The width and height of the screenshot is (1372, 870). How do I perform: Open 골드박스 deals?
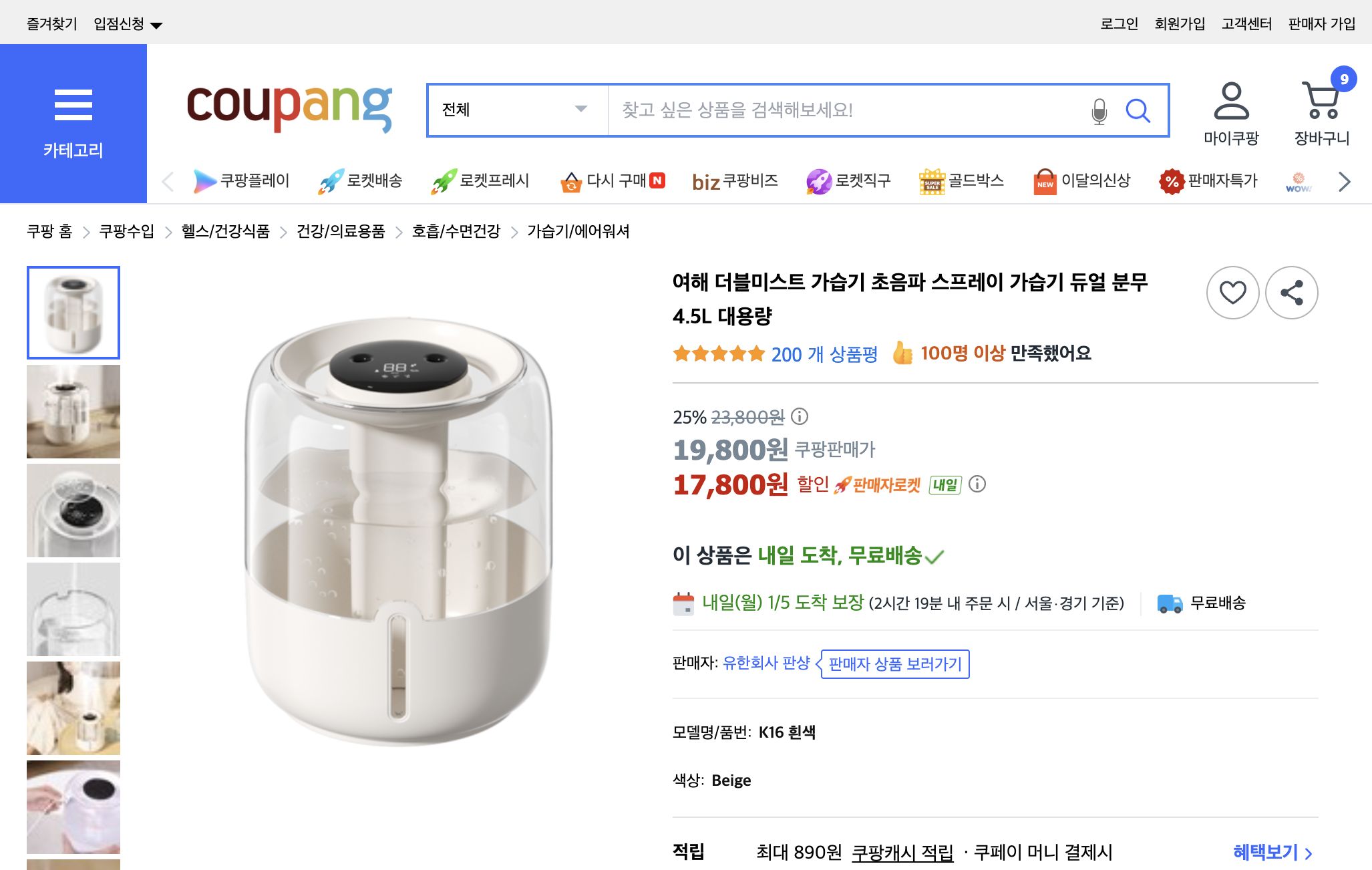coord(934,180)
